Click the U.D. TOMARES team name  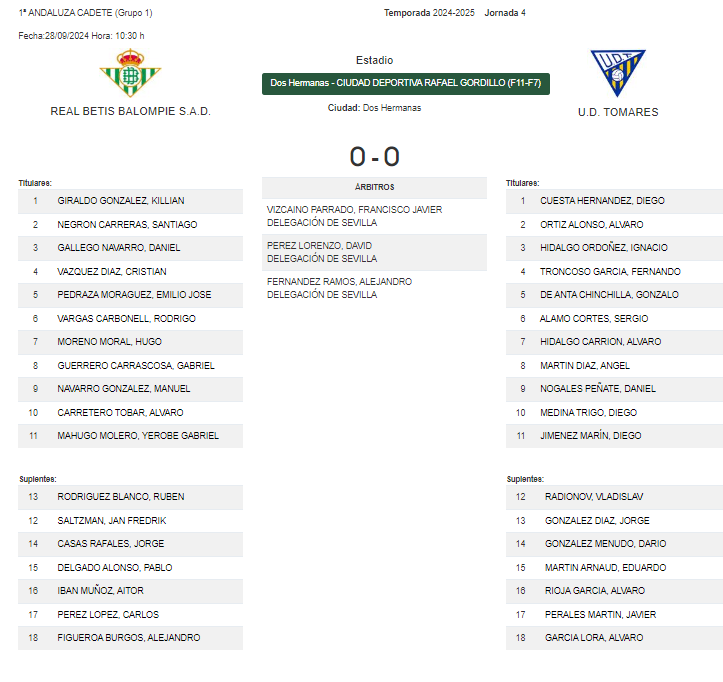click(618, 112)
